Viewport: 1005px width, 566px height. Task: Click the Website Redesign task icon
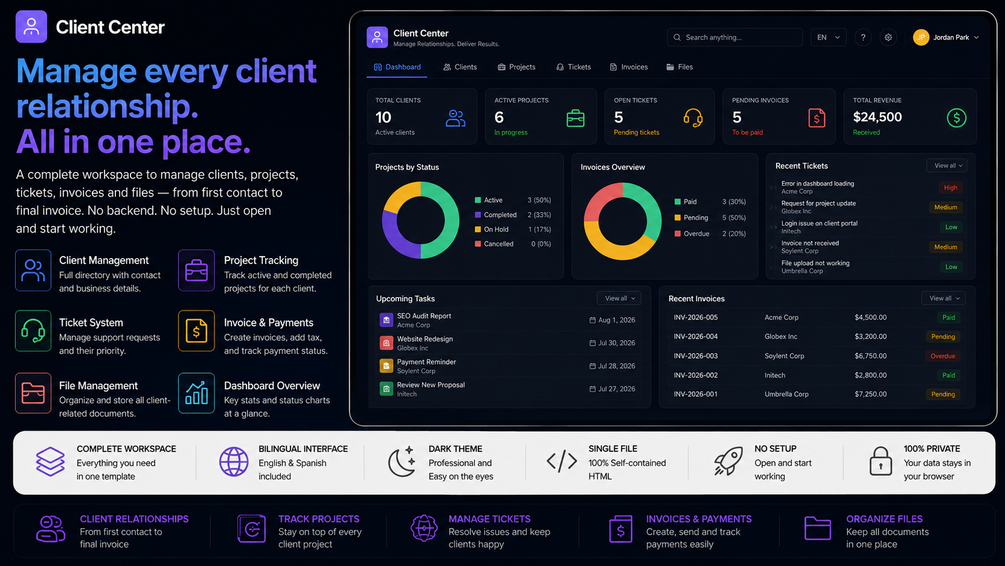(x=386, y=343)
